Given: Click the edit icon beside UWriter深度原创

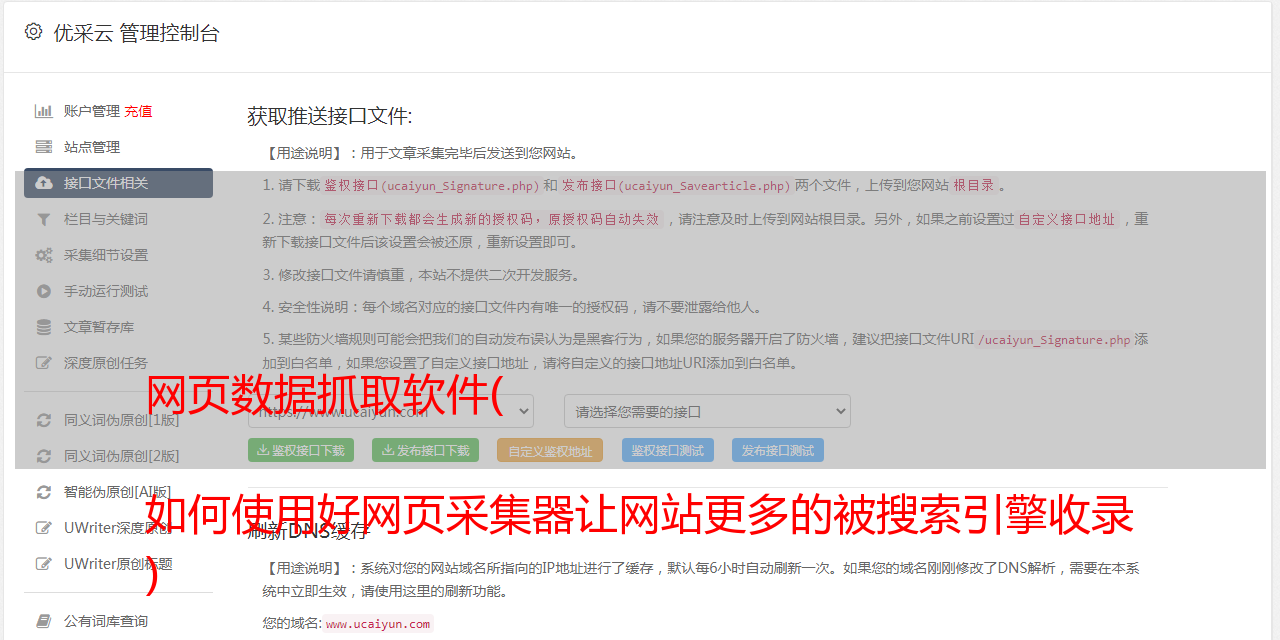Looking at the screenshot, I should coord(44,528).
